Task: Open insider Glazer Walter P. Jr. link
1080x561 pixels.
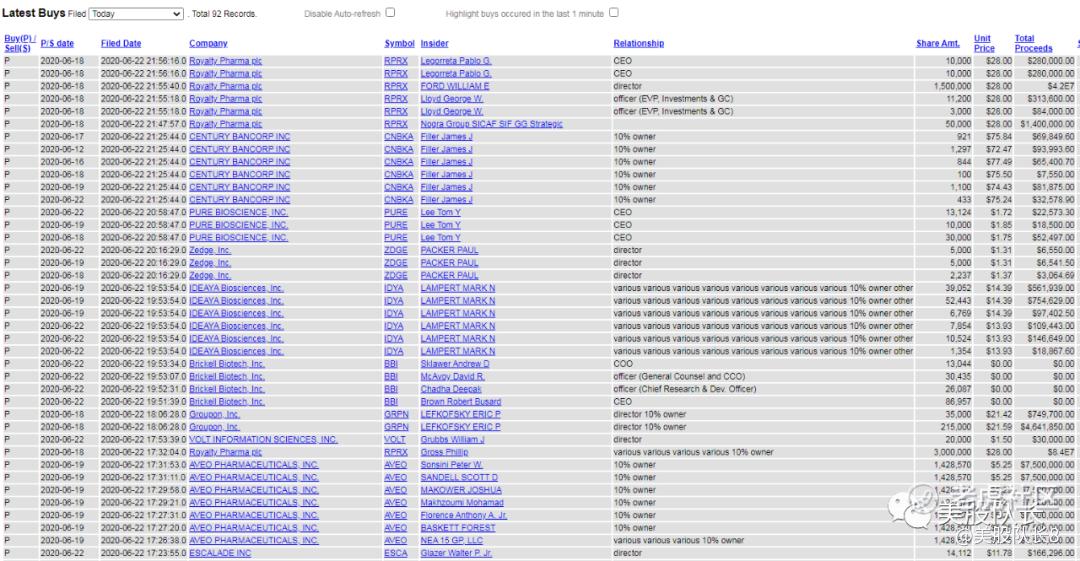Action: pos(457,553)
